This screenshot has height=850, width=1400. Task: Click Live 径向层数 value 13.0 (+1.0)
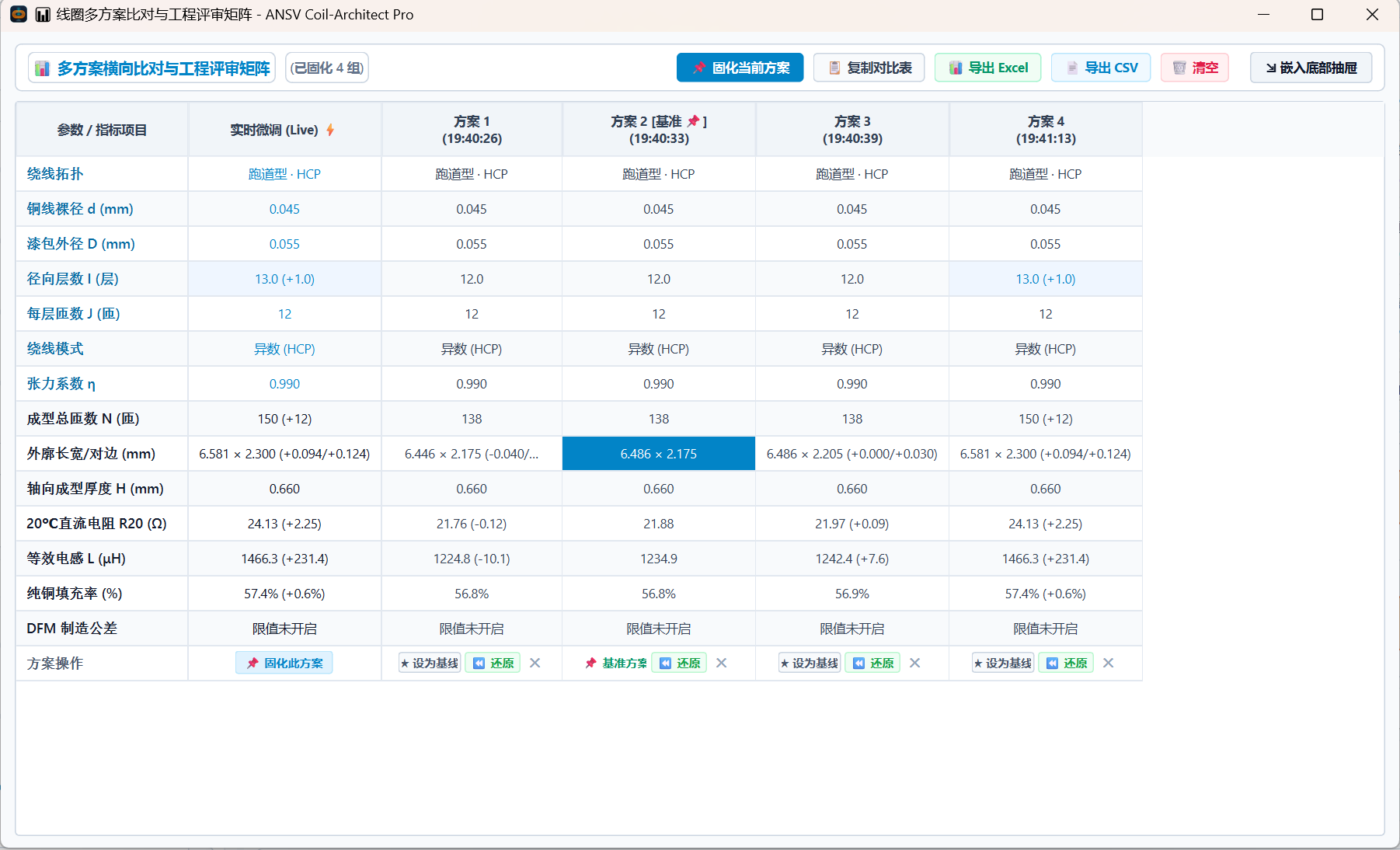pyautogui.click(x=284, y=279)
